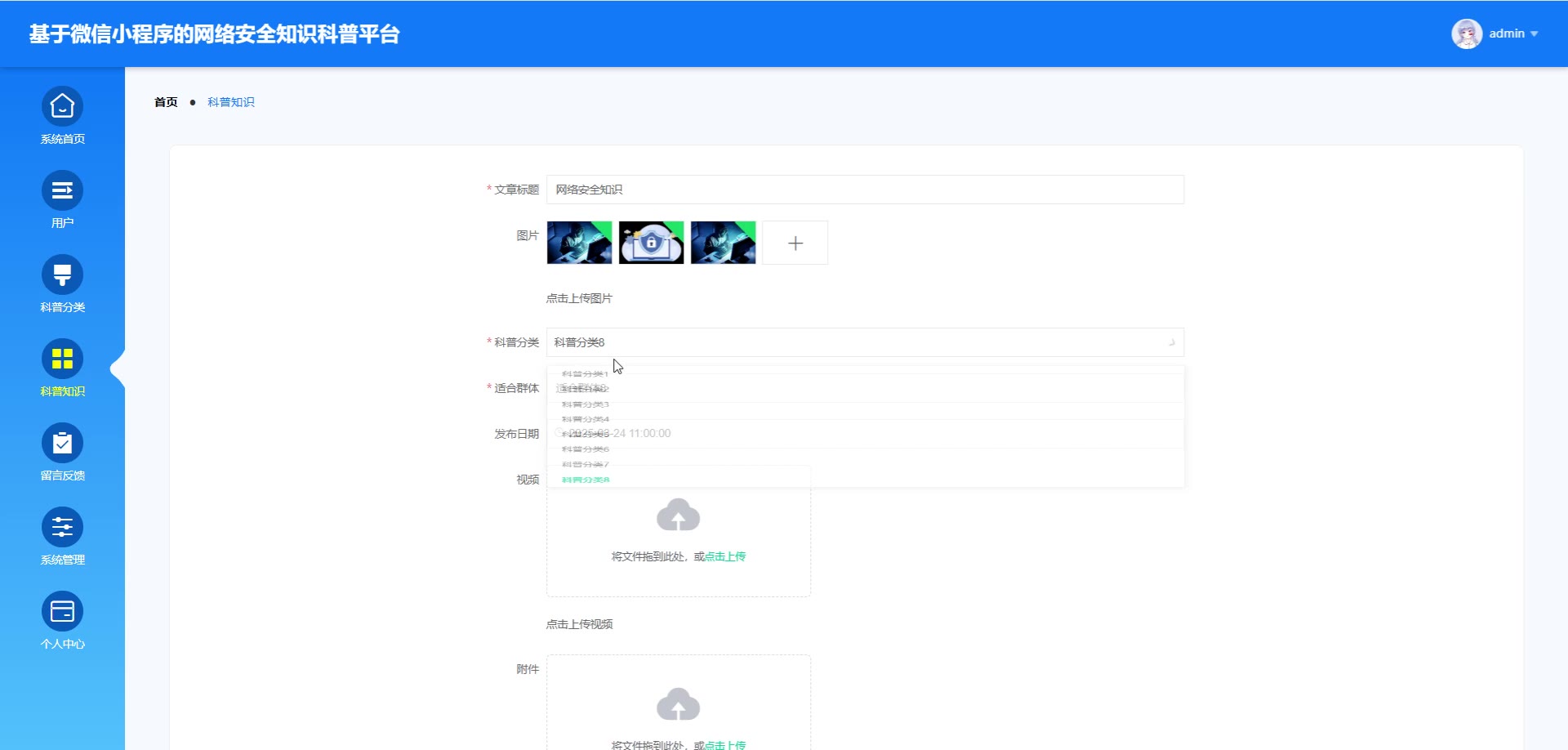Open the 系统首页 home icon
The width and height of the screenshot is (1568, 750).
[62, 106]
